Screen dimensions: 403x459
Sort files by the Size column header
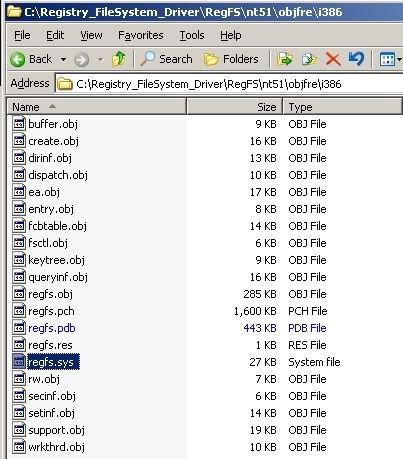(234, 107)
